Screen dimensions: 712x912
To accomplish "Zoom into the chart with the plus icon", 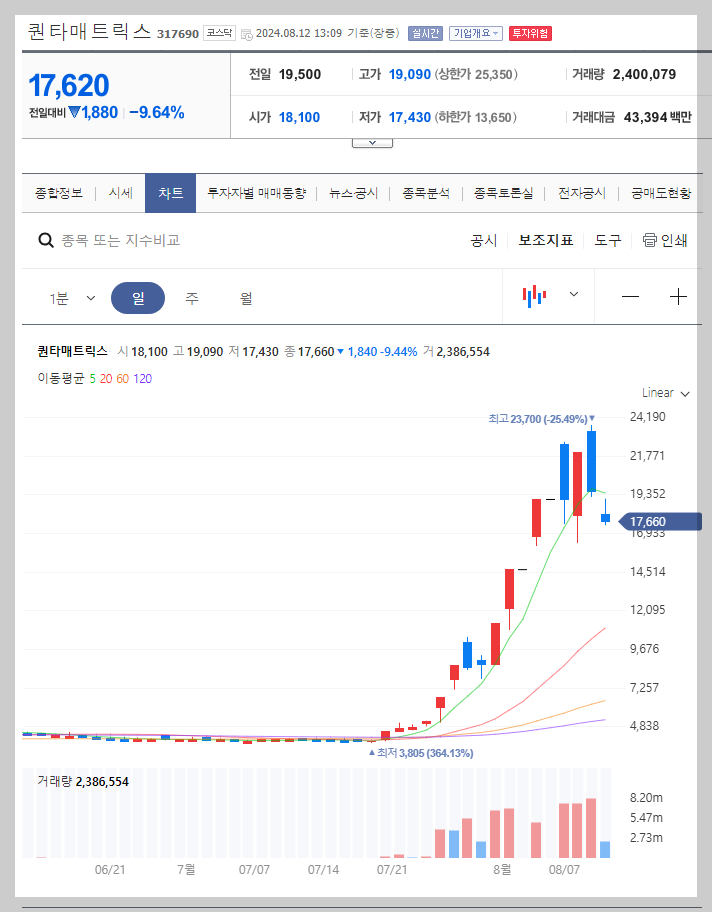I will (x=679, y=296).
